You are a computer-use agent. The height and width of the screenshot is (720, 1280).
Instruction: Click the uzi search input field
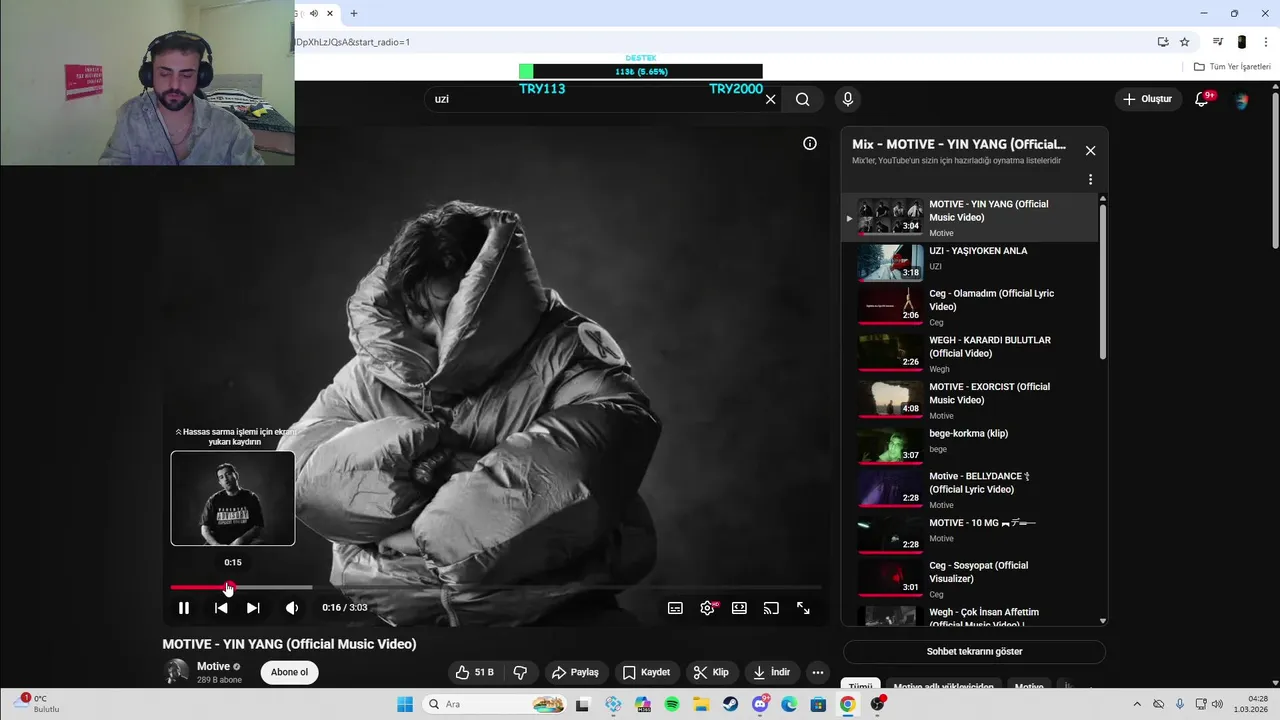[x=595, y=99]
